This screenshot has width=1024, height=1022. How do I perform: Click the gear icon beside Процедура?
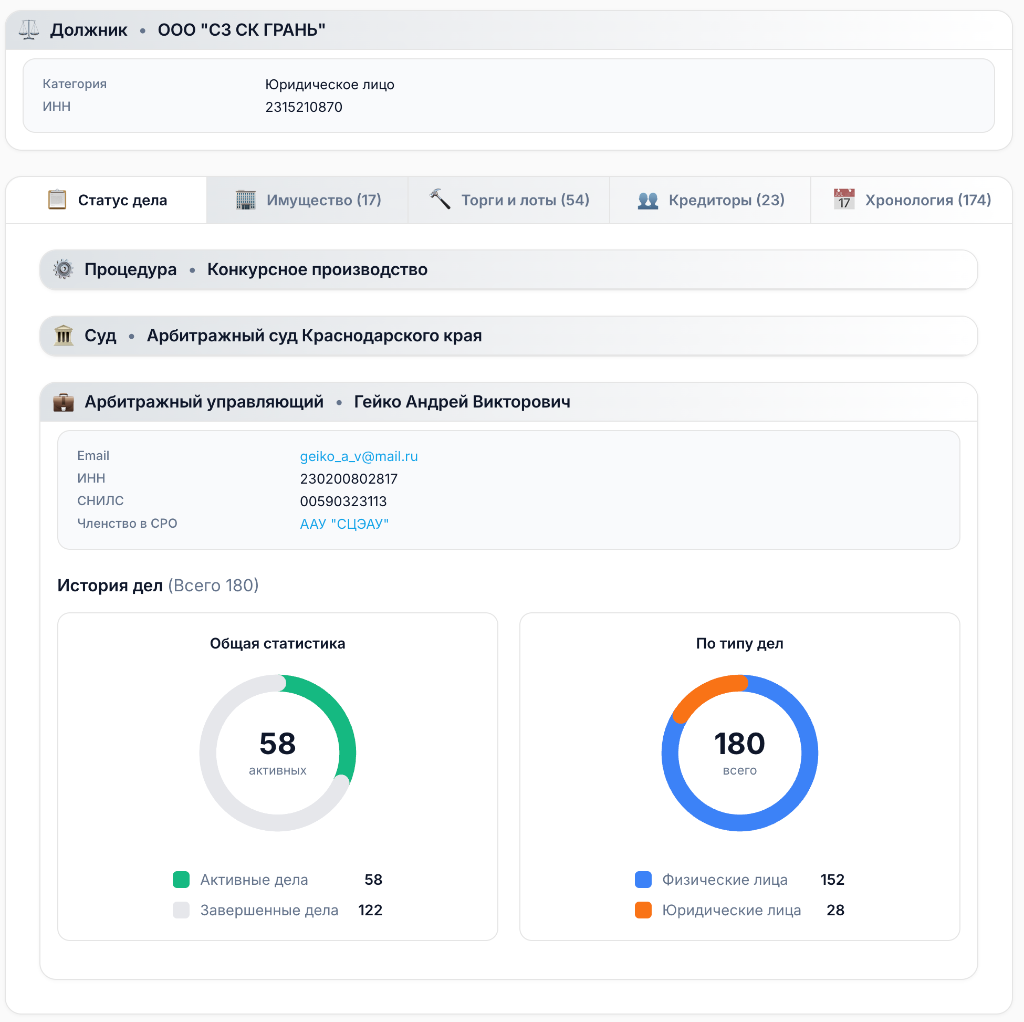63,270
